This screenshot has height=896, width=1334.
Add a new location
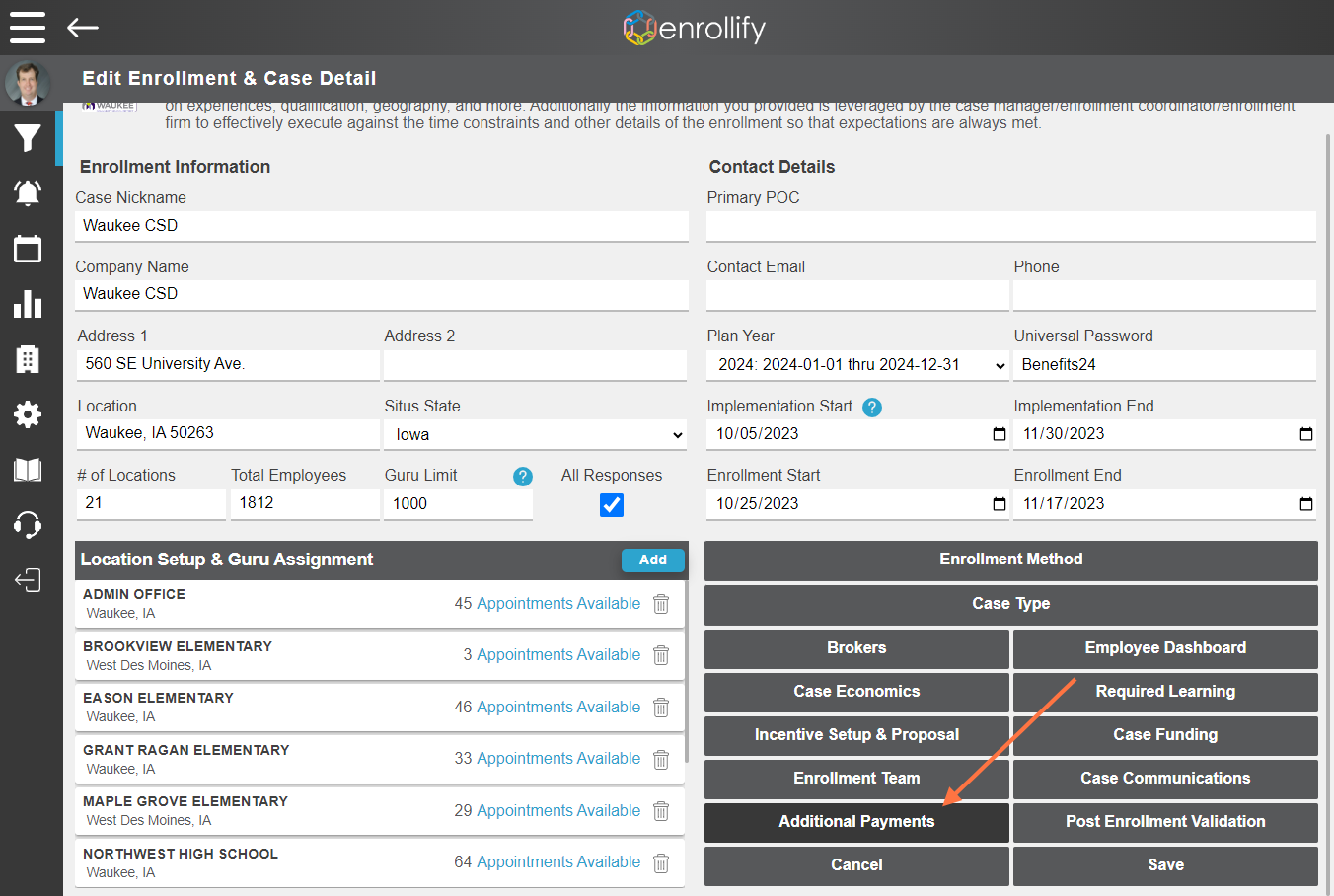click(x=652, y=560)
